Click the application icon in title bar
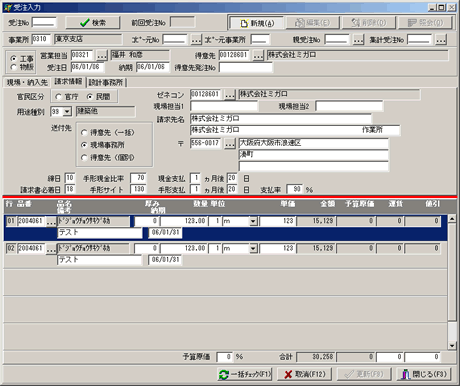The height and width of the screenshot is (386, 460). tap(8, 7)
